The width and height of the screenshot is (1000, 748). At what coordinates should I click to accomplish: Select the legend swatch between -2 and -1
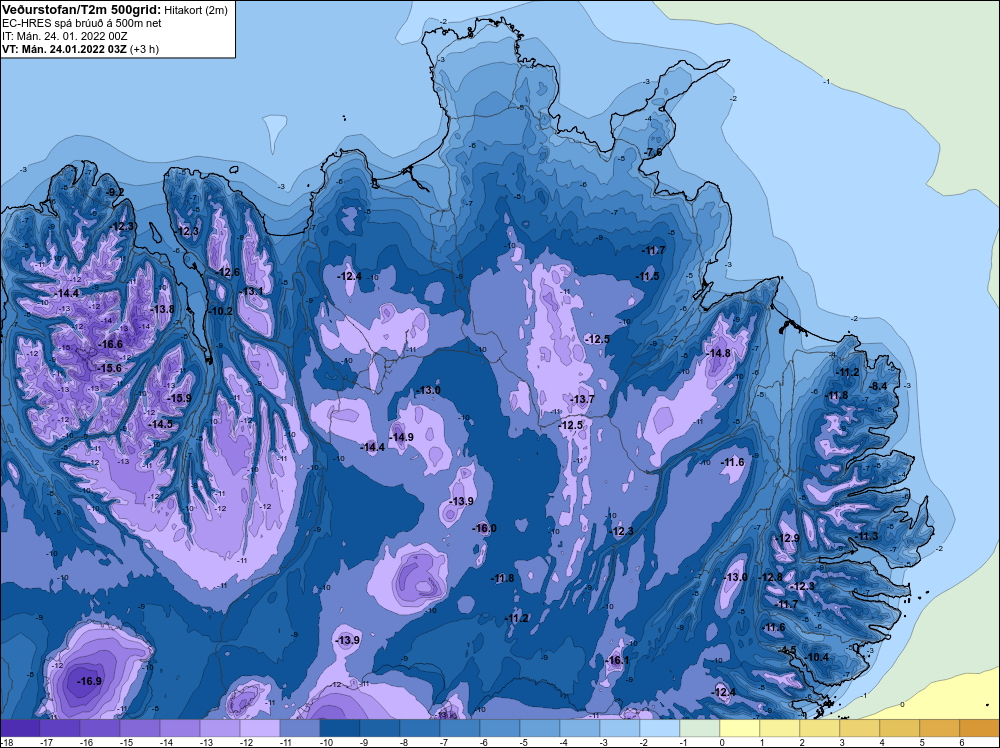[660, 728]
